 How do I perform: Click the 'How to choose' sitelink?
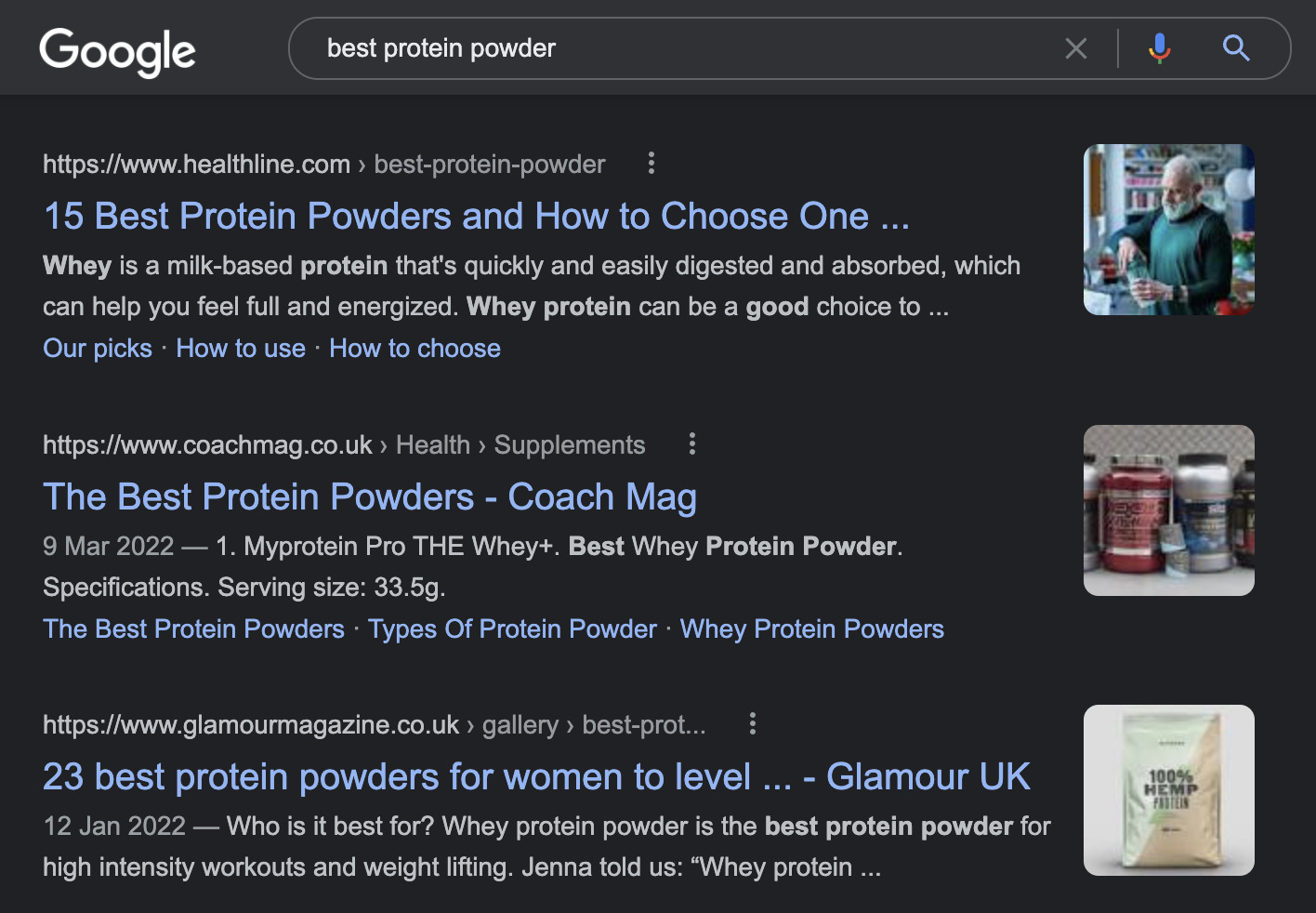[415, 348]
